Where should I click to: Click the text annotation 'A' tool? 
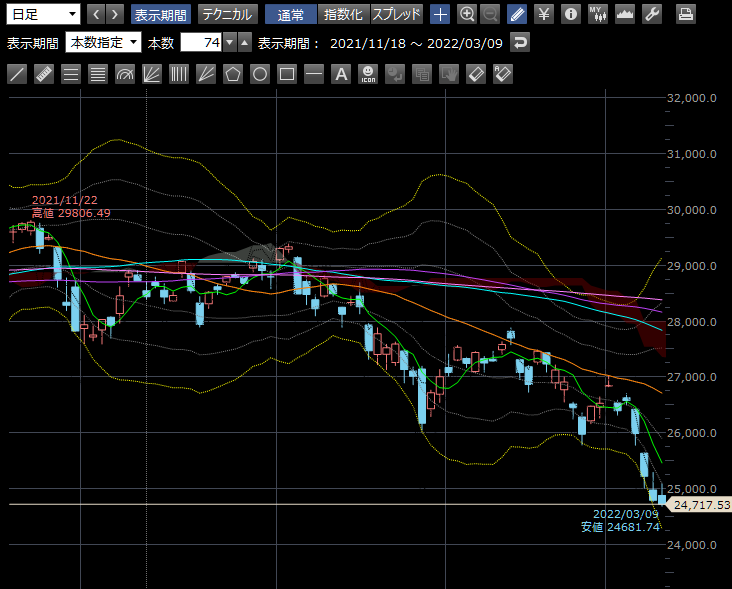pyautogui.click(x=341, y=74)
